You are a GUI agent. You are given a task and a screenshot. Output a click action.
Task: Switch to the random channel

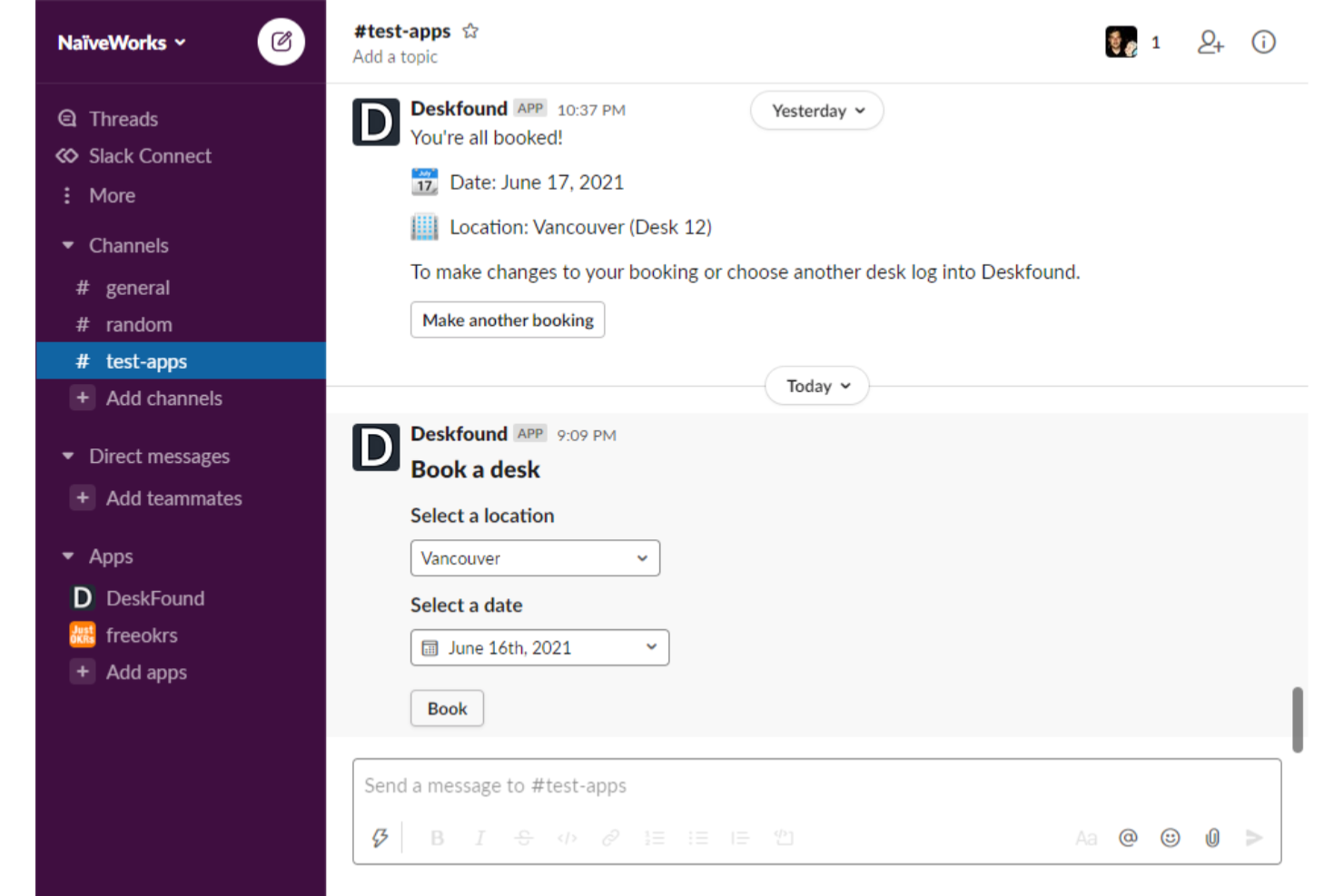(x=181, y=324)
